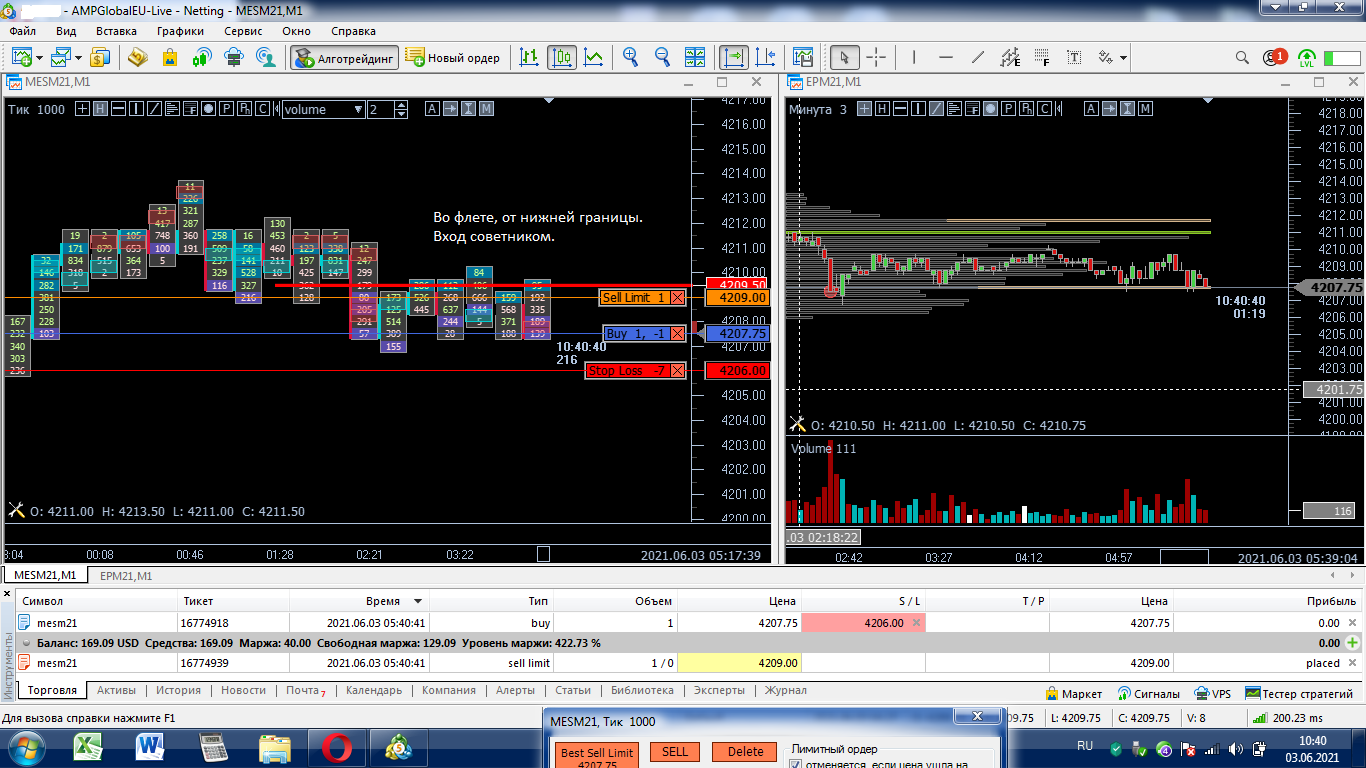1366x768 pixels.
Task: Expand the profiles dropdown arrow
Action: (x=80, y=58)
